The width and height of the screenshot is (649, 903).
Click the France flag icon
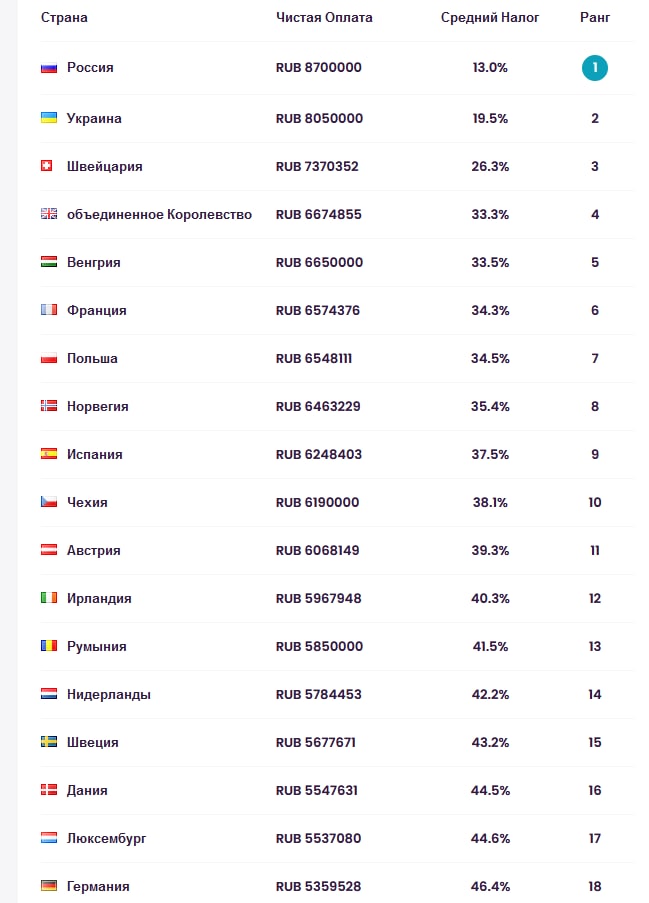pos(49,310)
